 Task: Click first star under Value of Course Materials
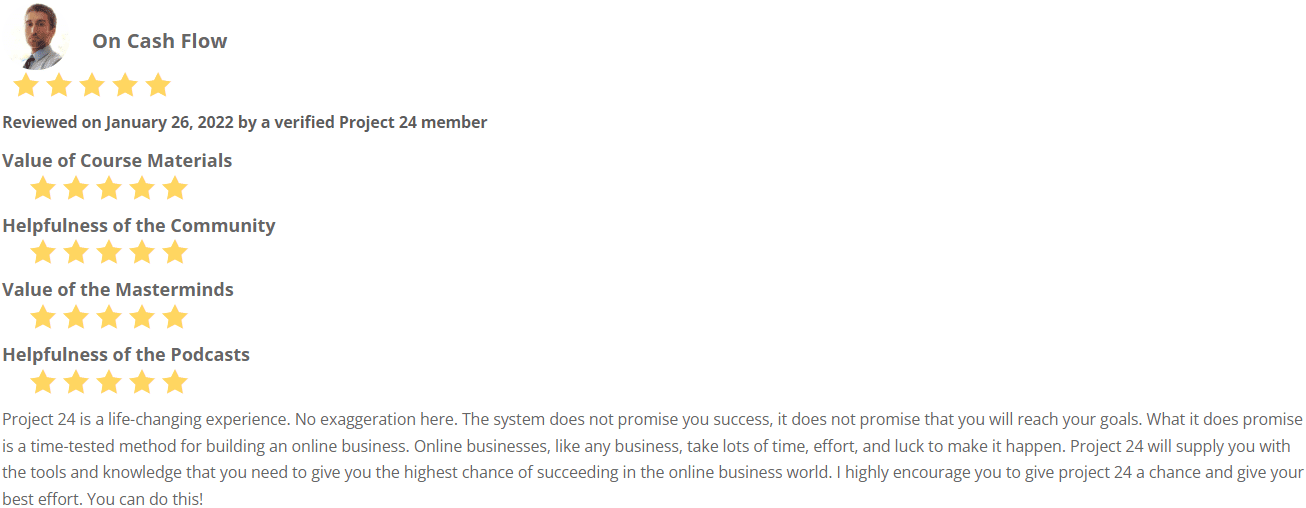pyautogui.click(x=42, y=188)
